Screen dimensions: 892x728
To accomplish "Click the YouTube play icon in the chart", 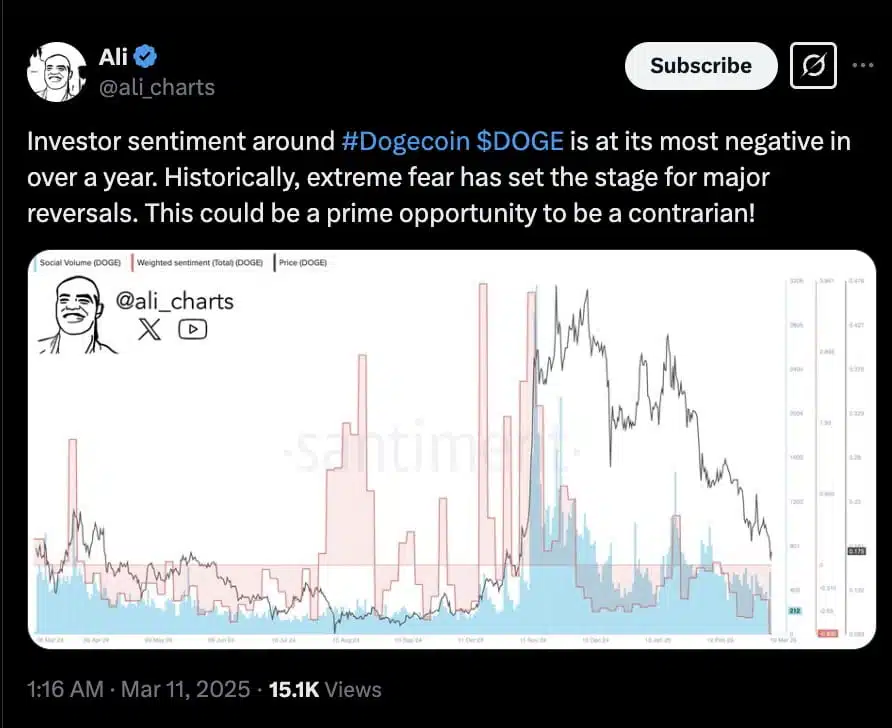I will 192,329.
